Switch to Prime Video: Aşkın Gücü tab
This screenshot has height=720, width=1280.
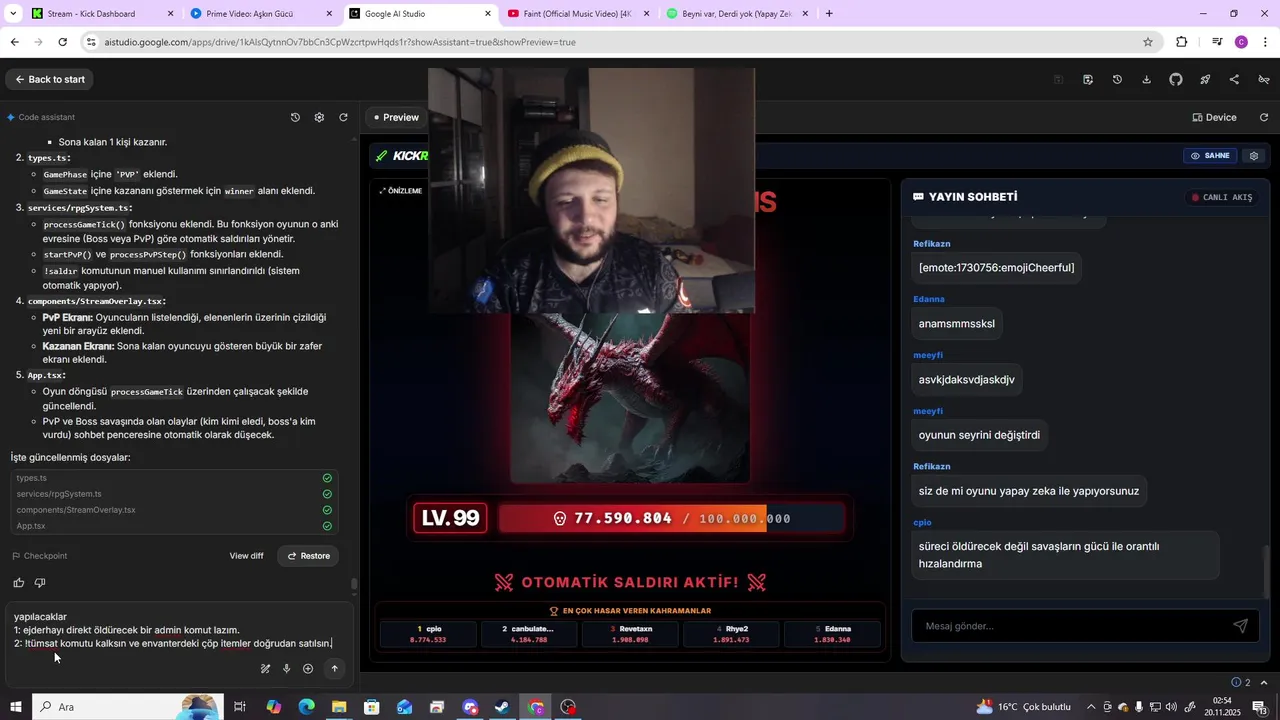point(262,14)
